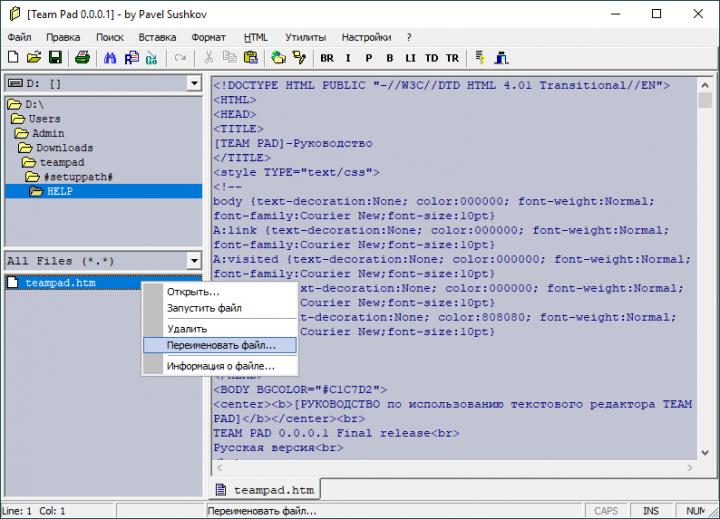The image size is (720, 519).
Task: Choose Переименовать файл... in context menu
Action: [x=220, y=345]
